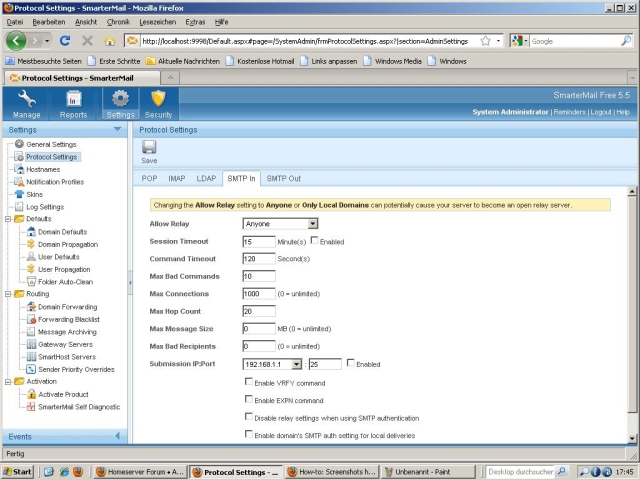This screenshot has width=640, height=480.
Task: Click the Save disk icon
Action: [149, 147]
